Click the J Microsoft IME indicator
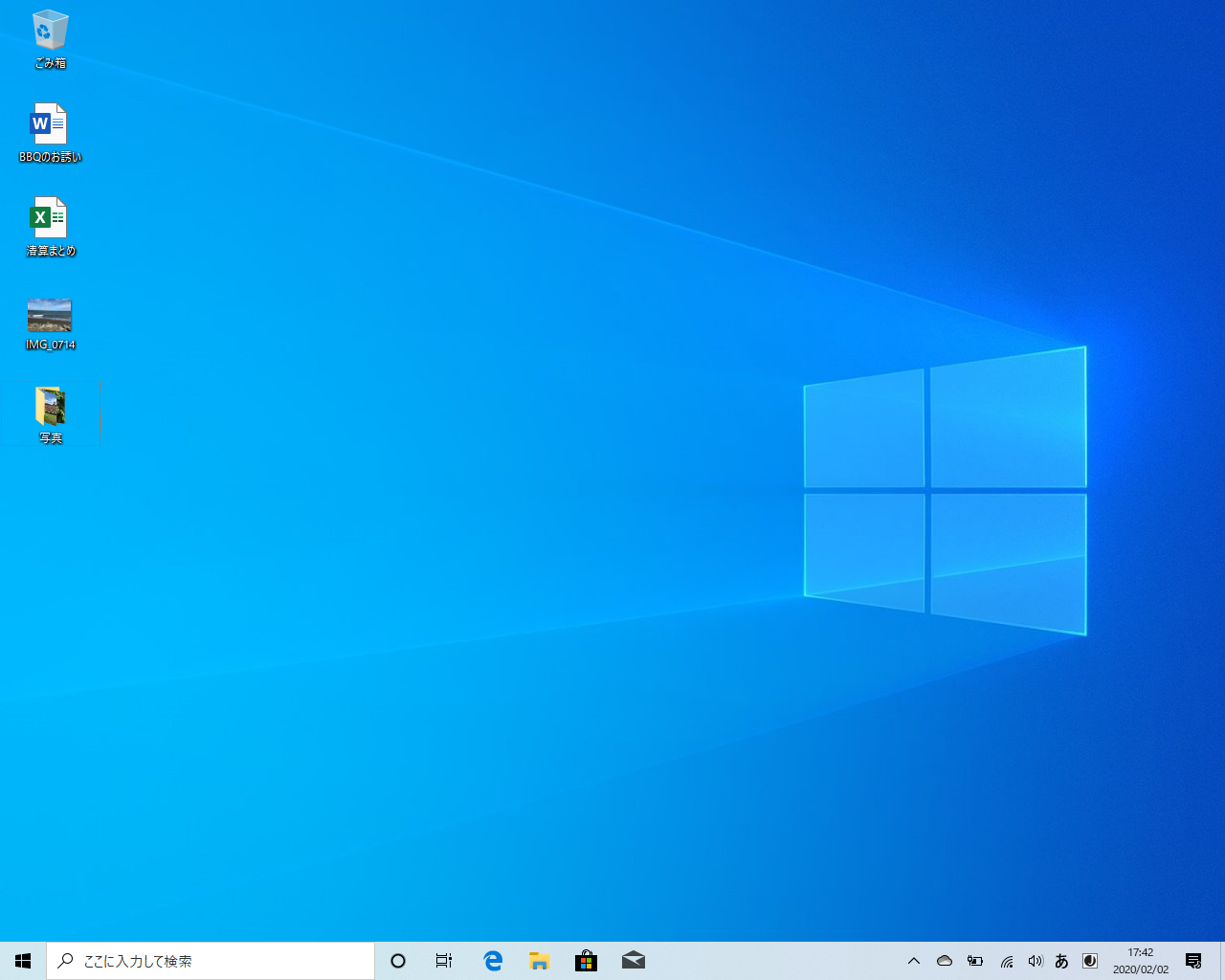The image size is (1225, 980). pos(1090,961)
